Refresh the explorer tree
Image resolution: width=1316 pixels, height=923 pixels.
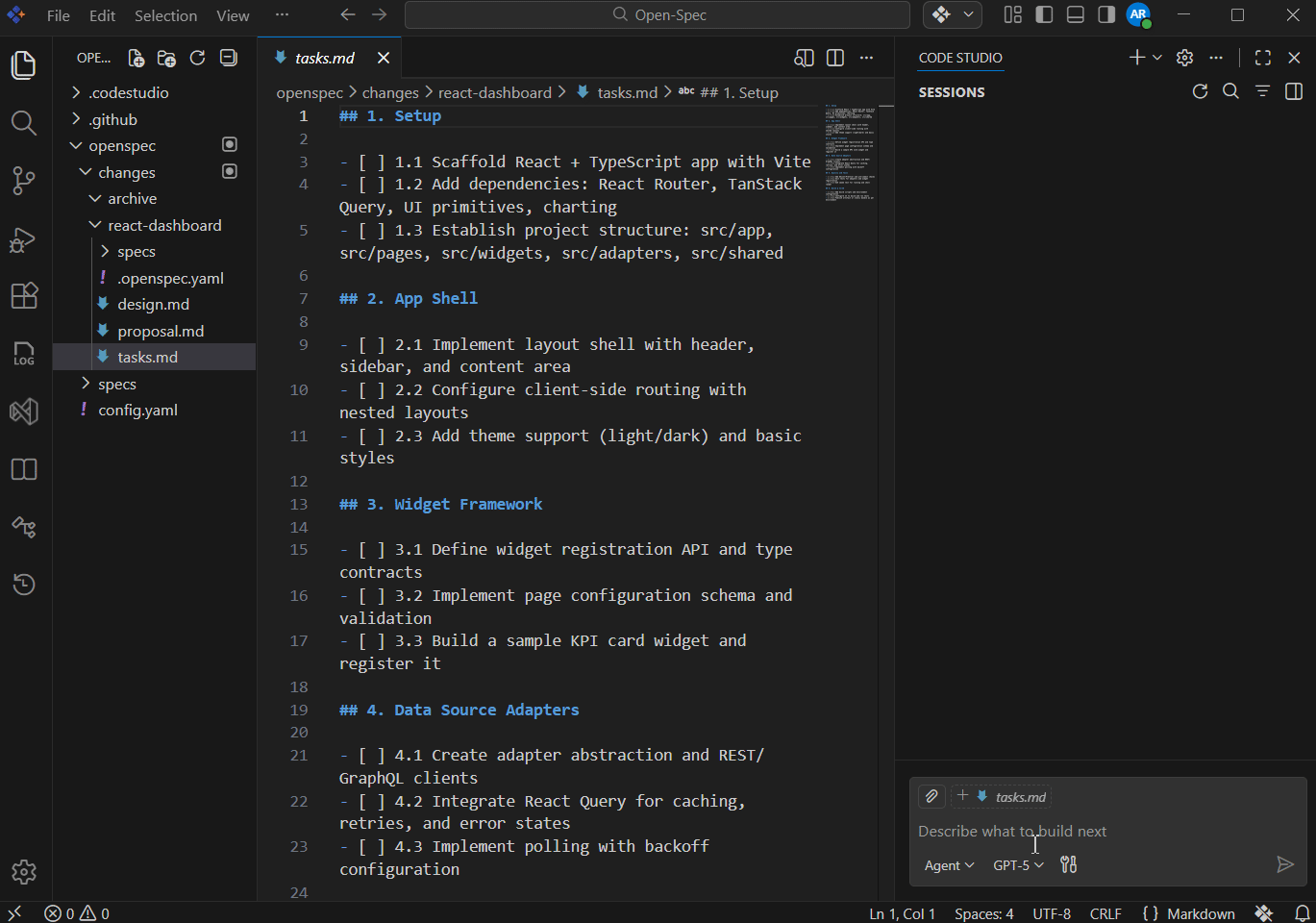pyautogui.click(x=197, y=59)
